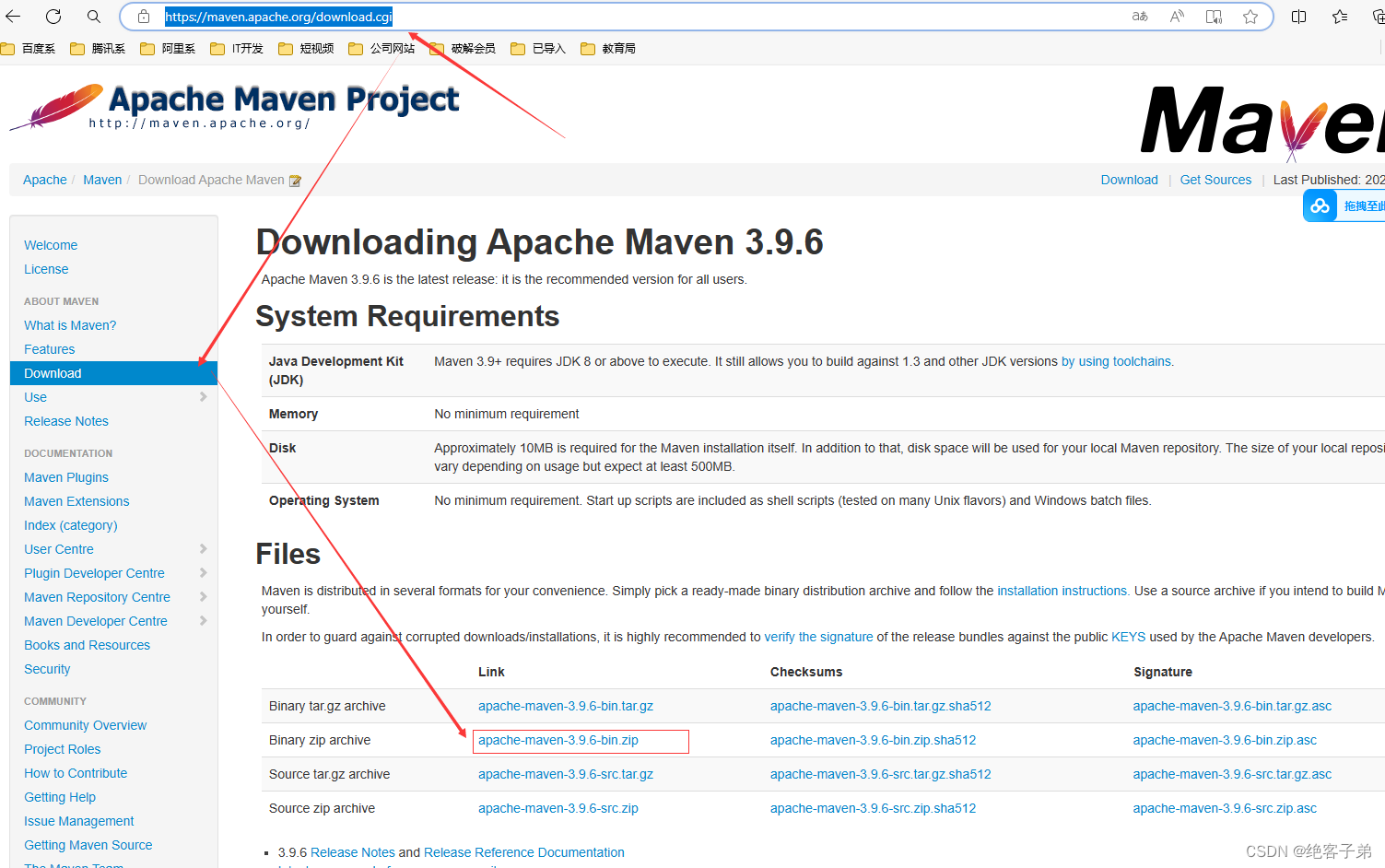Expand the User Centre chevron
Viewport: 1385px width, 868px height.
203,549
